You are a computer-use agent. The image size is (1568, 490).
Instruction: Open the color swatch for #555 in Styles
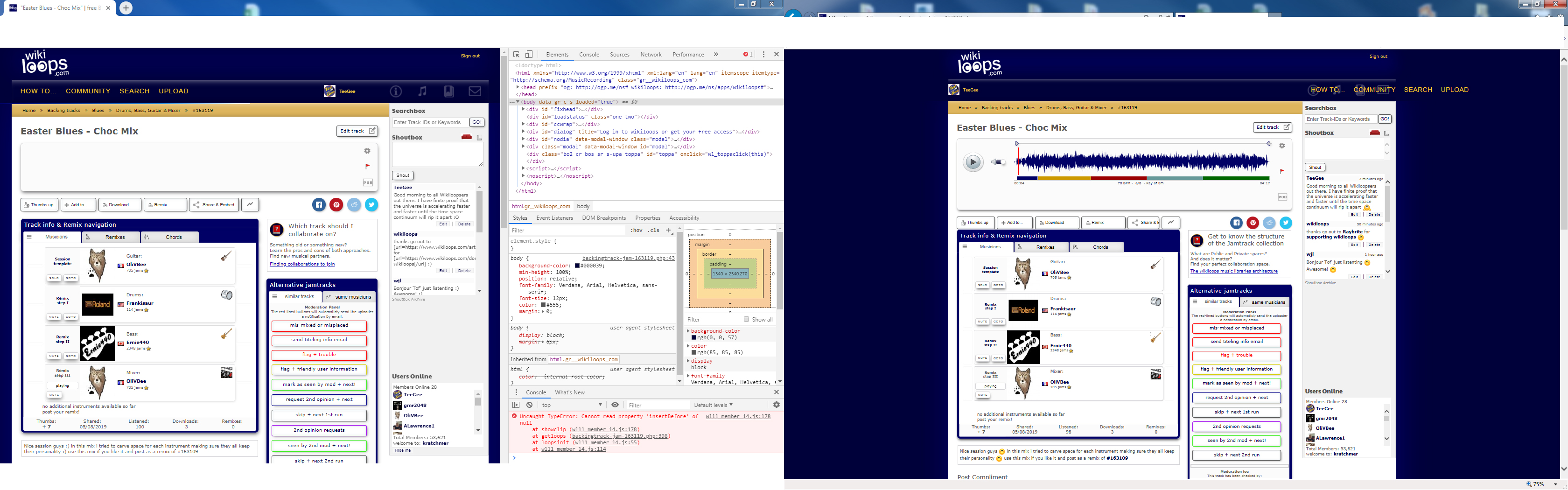click(x=543, y=305)
